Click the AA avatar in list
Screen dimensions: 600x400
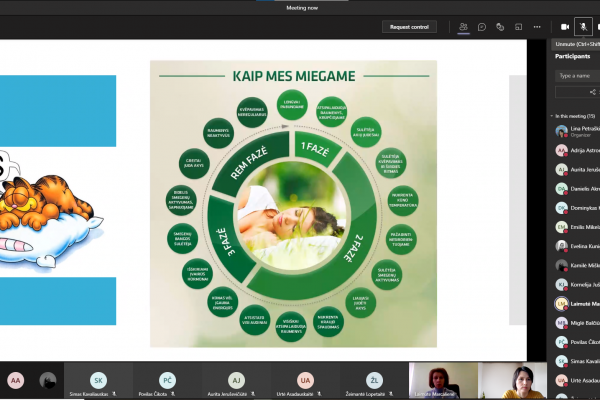561,150
